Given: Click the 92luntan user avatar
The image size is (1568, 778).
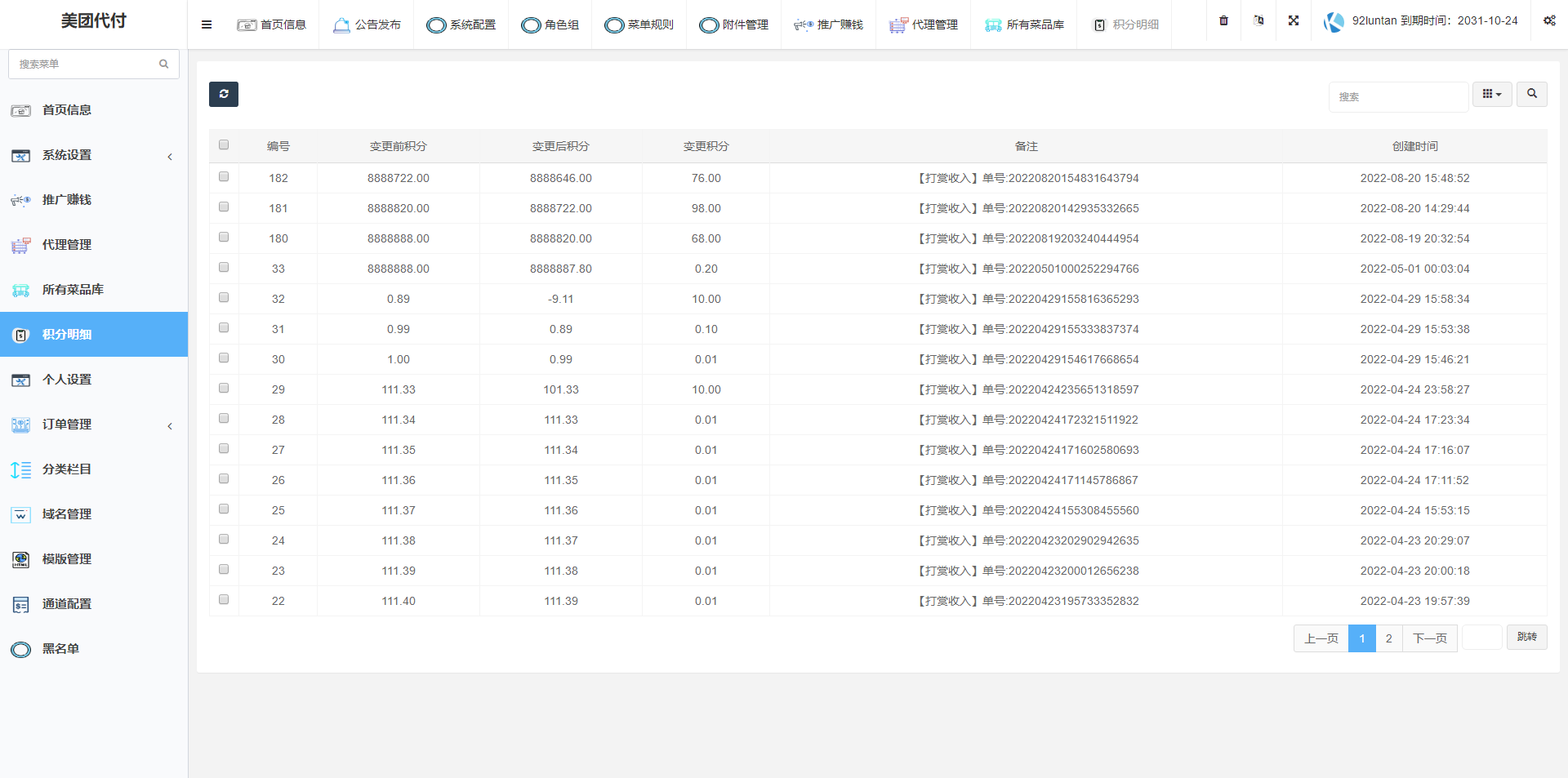Looking at the screenshot, I should tap(1334, 22).
